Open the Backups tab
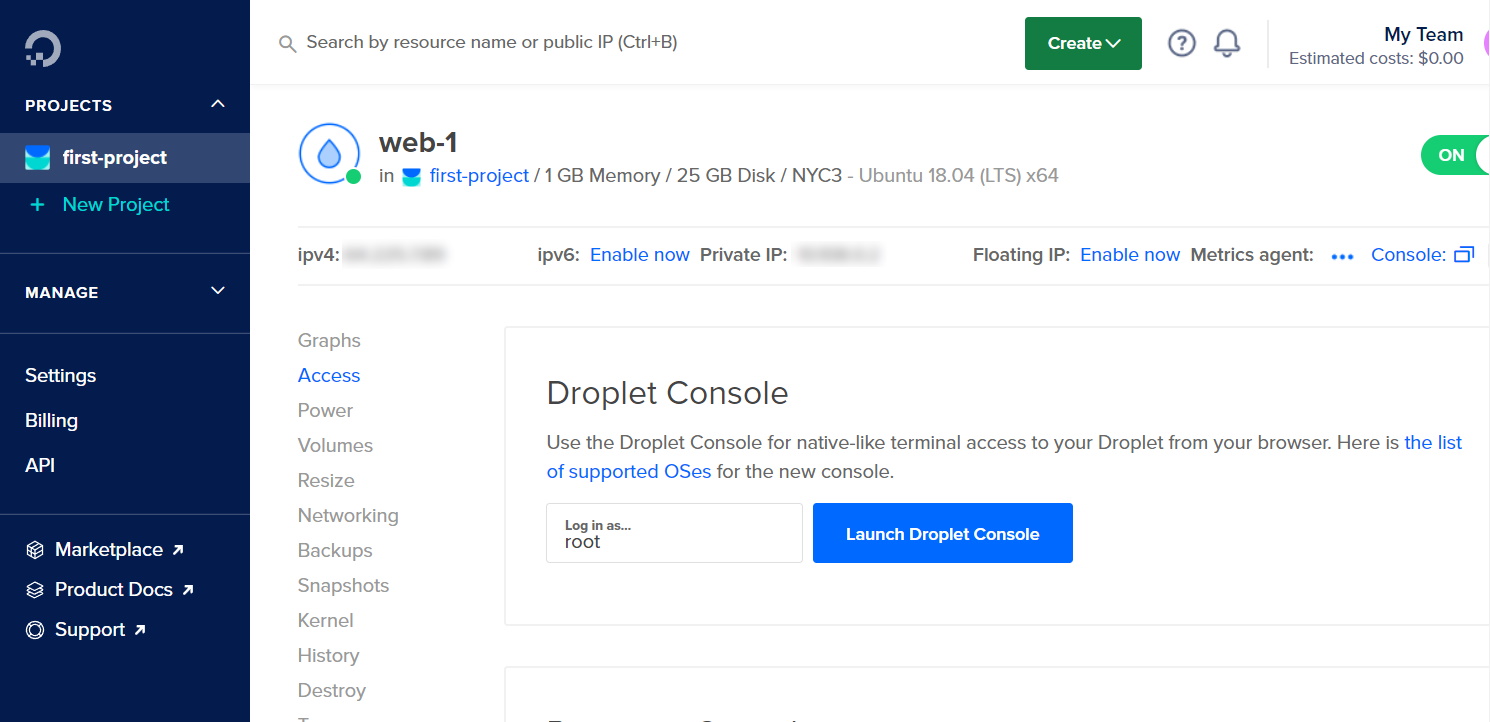This screenshot has width=1490, height=722. click(335, 551)
